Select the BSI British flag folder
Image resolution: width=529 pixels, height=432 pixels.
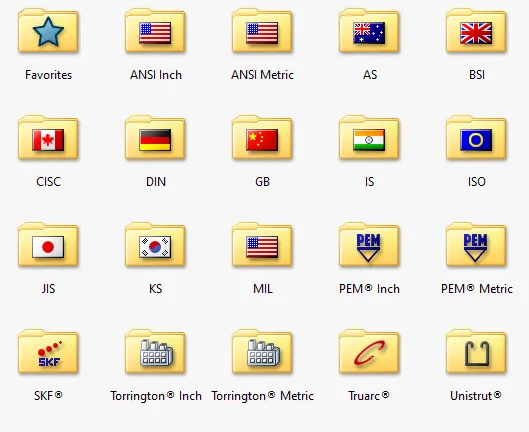click(476, 31)
